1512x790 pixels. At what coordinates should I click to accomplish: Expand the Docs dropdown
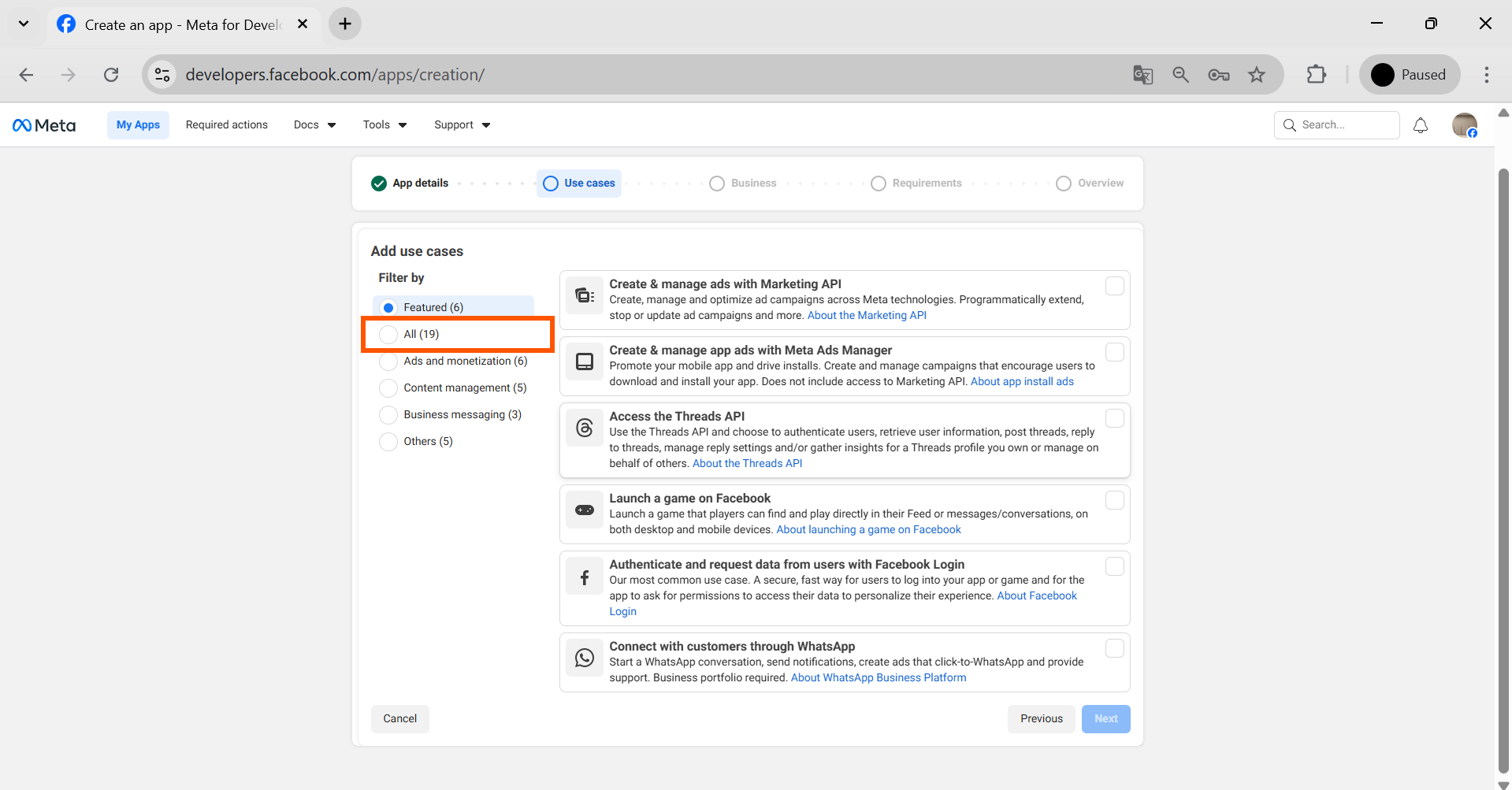point(314,125)
